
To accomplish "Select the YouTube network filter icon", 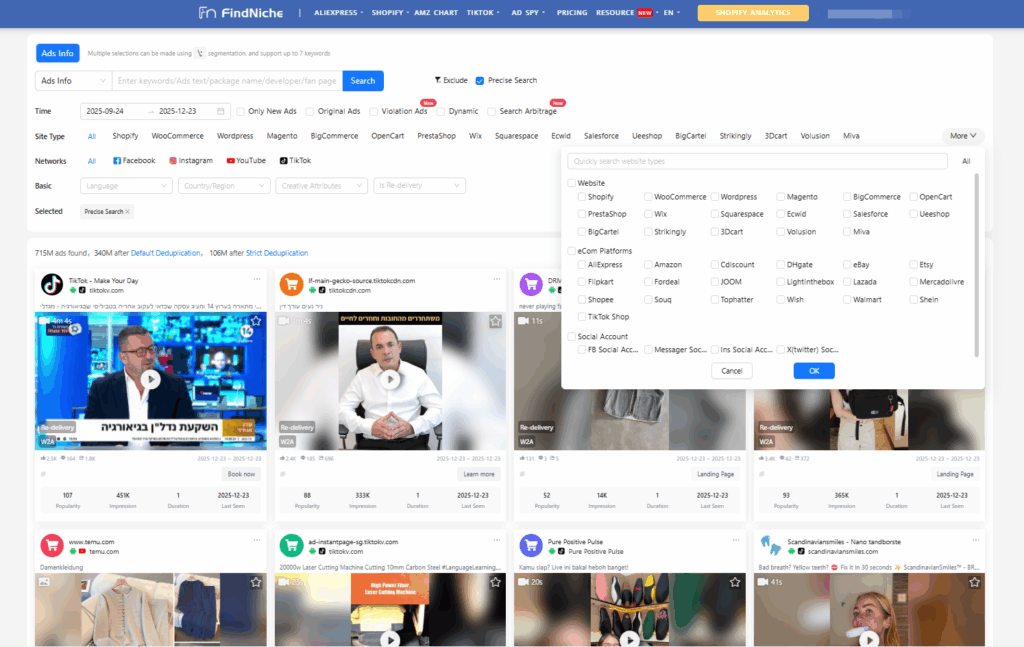I will [x=228, y=159].
